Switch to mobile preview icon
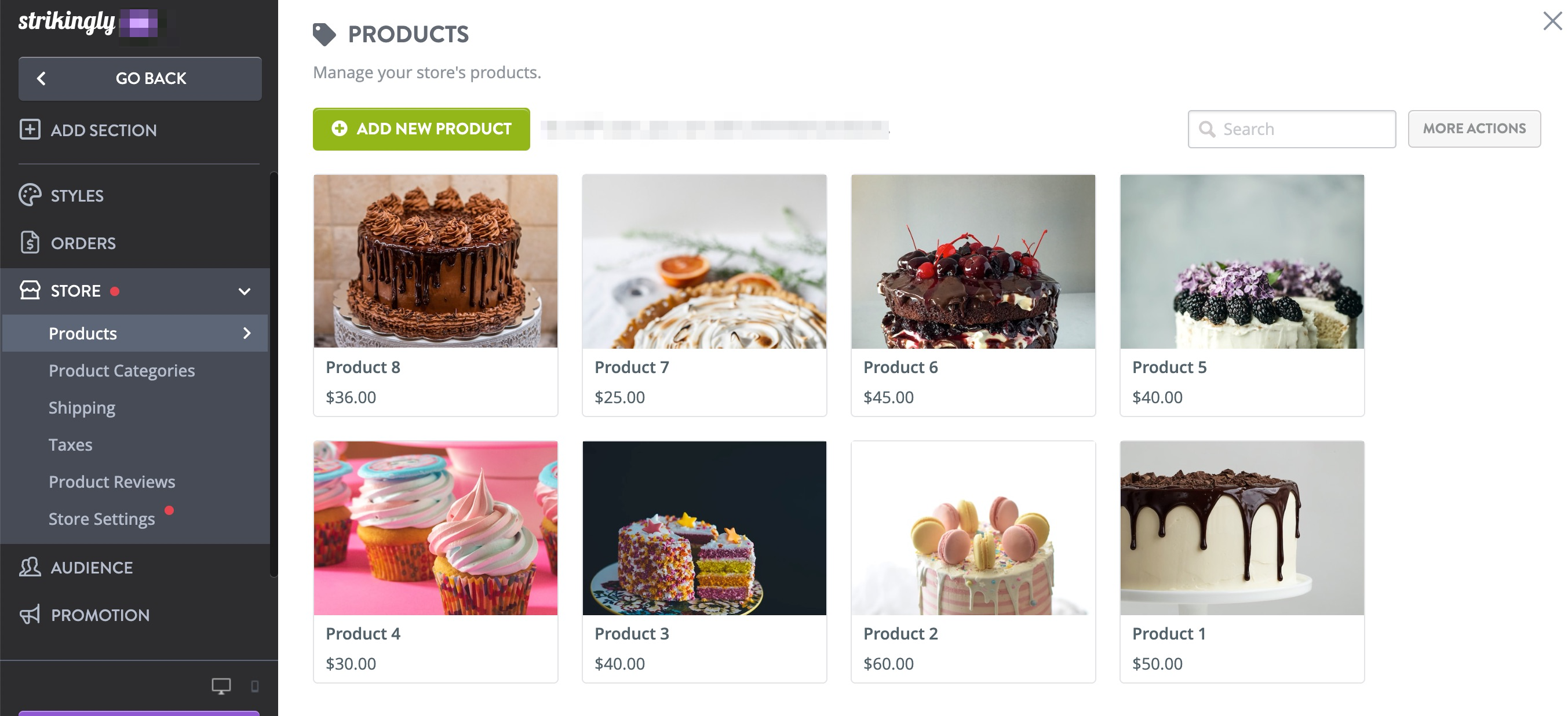The width and height of the screenshot is (1568, 716). tap(255, 686)
